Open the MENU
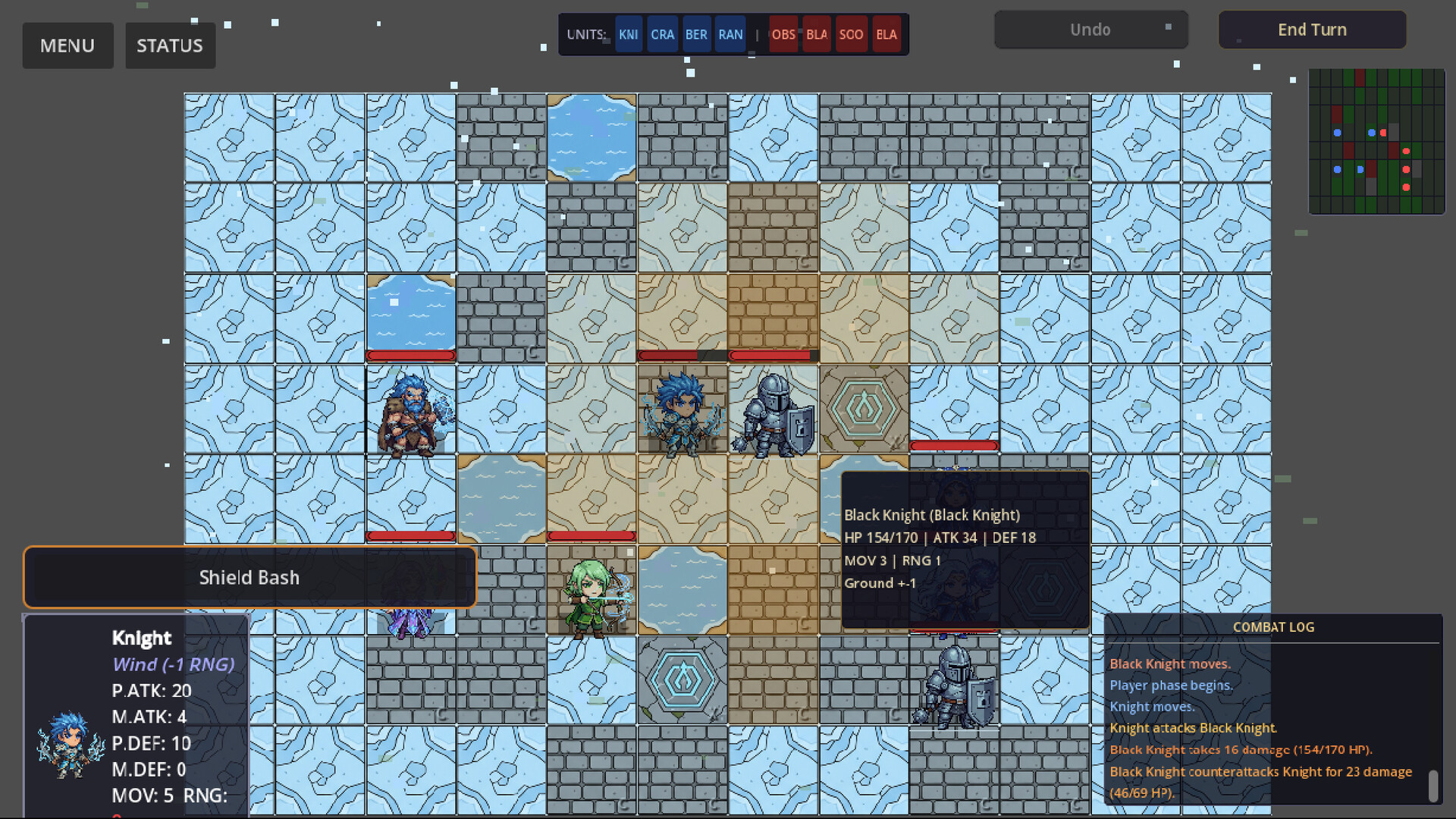 point(67,45)
